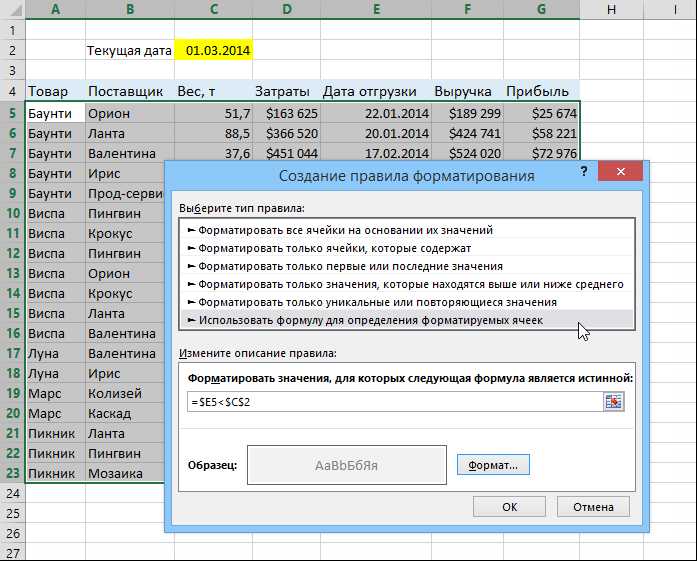Click the 'Текущая дата' cell
Image resolution: width=697 pixels, height=561 pixels.
[x=130, y=50]
